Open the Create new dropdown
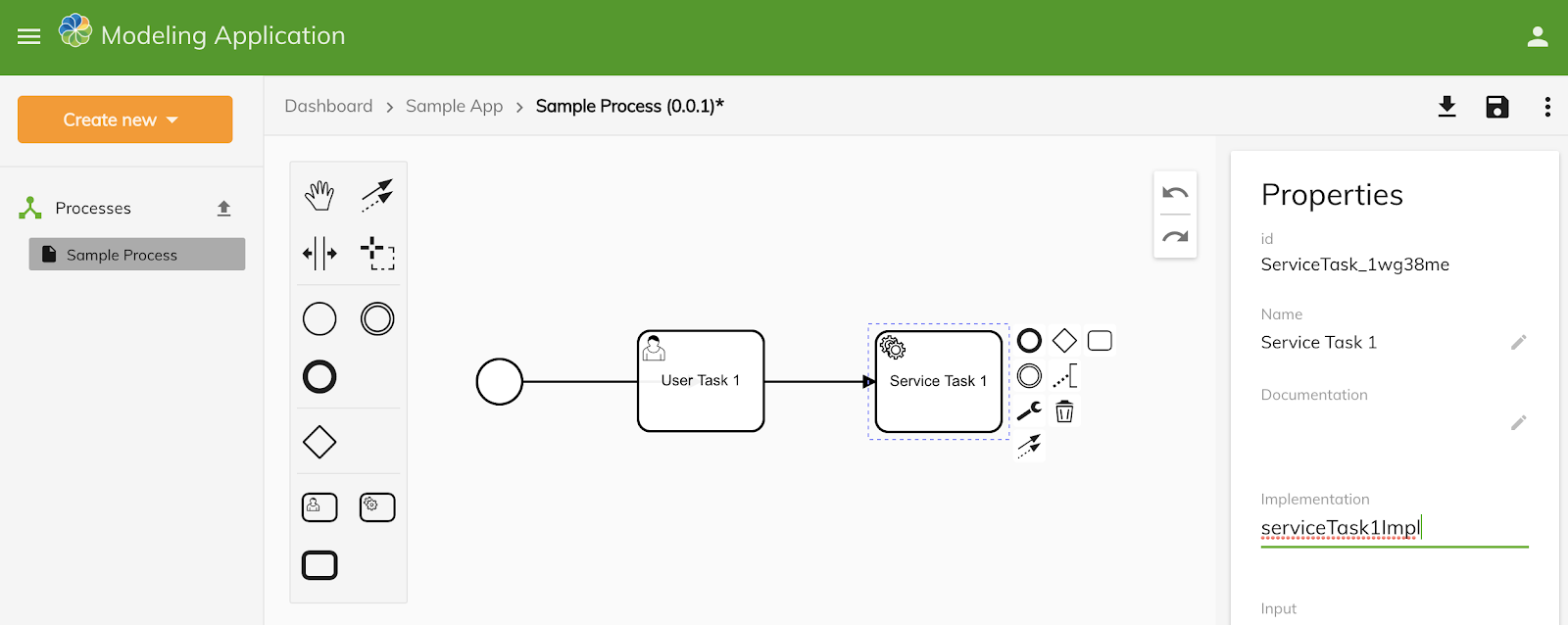 point(125,120)
